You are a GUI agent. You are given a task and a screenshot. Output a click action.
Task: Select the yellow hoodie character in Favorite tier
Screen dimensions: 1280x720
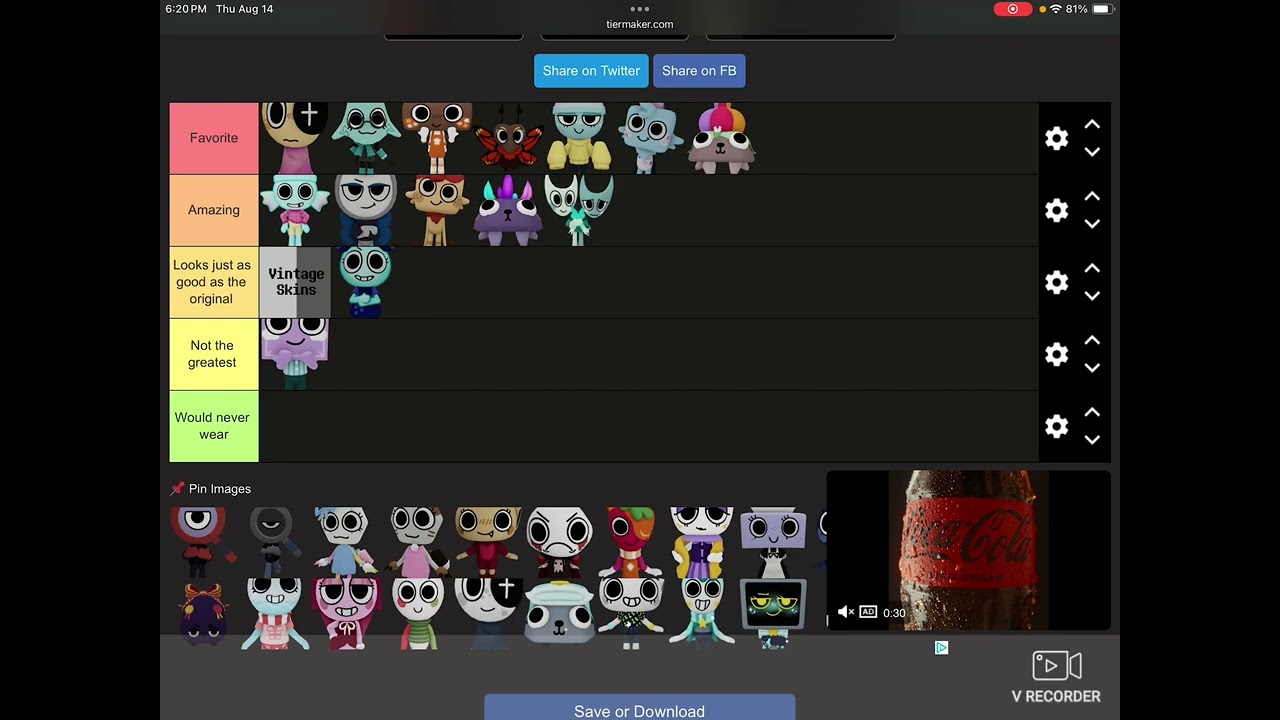[x=579, y=138]
